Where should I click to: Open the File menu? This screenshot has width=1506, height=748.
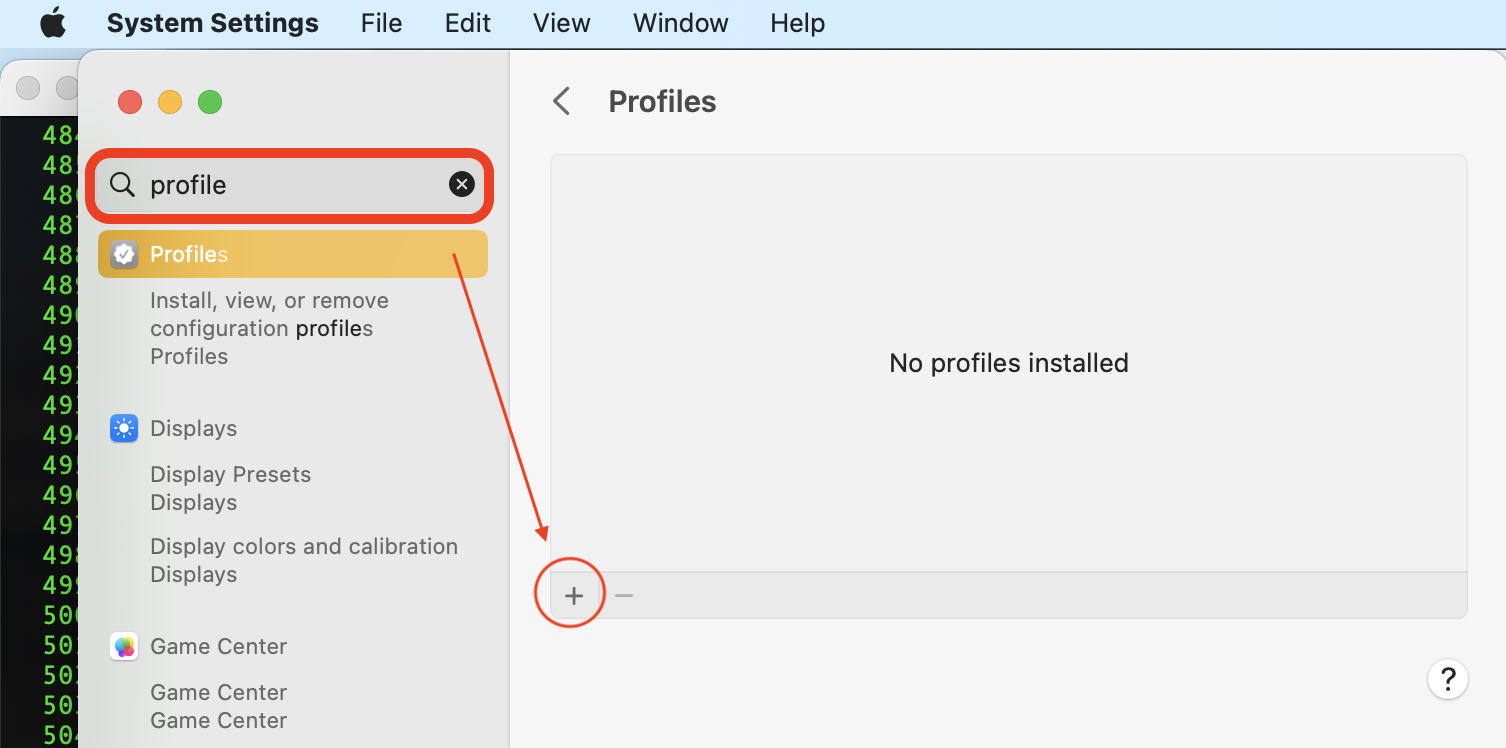point(381,23)
